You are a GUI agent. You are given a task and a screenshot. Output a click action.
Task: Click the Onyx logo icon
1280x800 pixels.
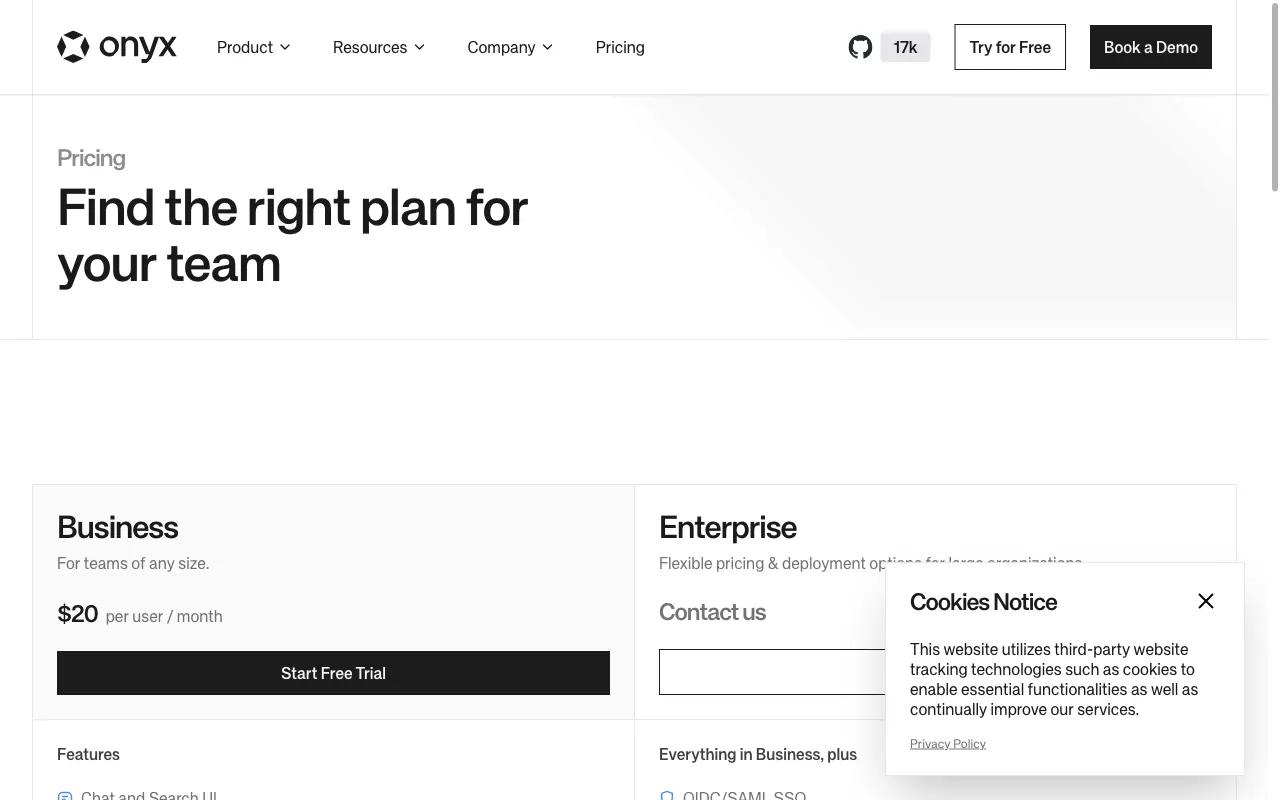(x=73, y=47)
